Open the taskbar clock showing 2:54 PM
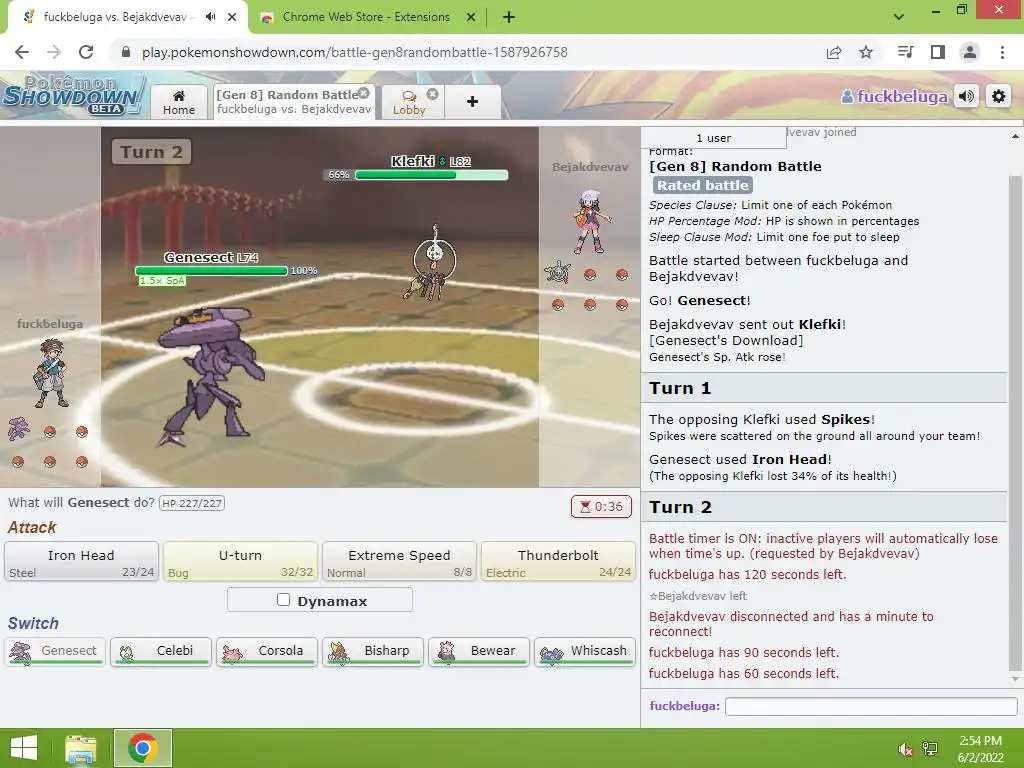Viewport: 1024px width, 768px height. coord(980,749)
